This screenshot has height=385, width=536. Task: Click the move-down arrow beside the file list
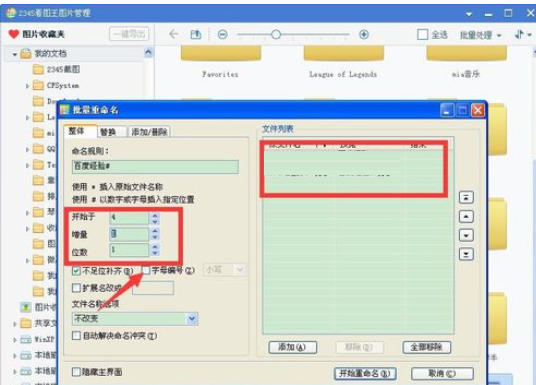[466, 235]
